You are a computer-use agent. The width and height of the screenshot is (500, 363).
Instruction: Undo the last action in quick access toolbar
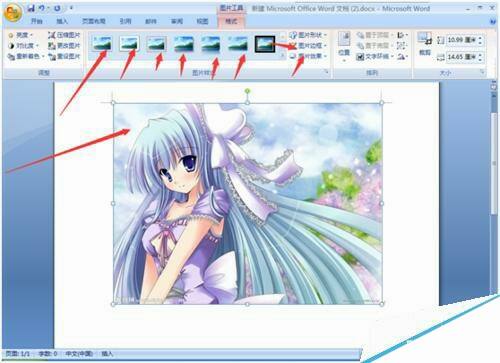(x=42, y=8)
